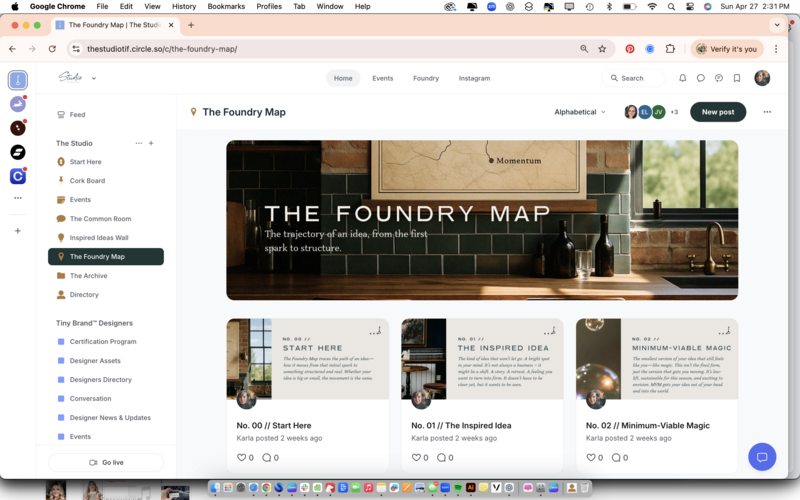The width and height of the screenshot is (800, 500).
Task: Open Directory in sidebar
Action: coord(106,294)
